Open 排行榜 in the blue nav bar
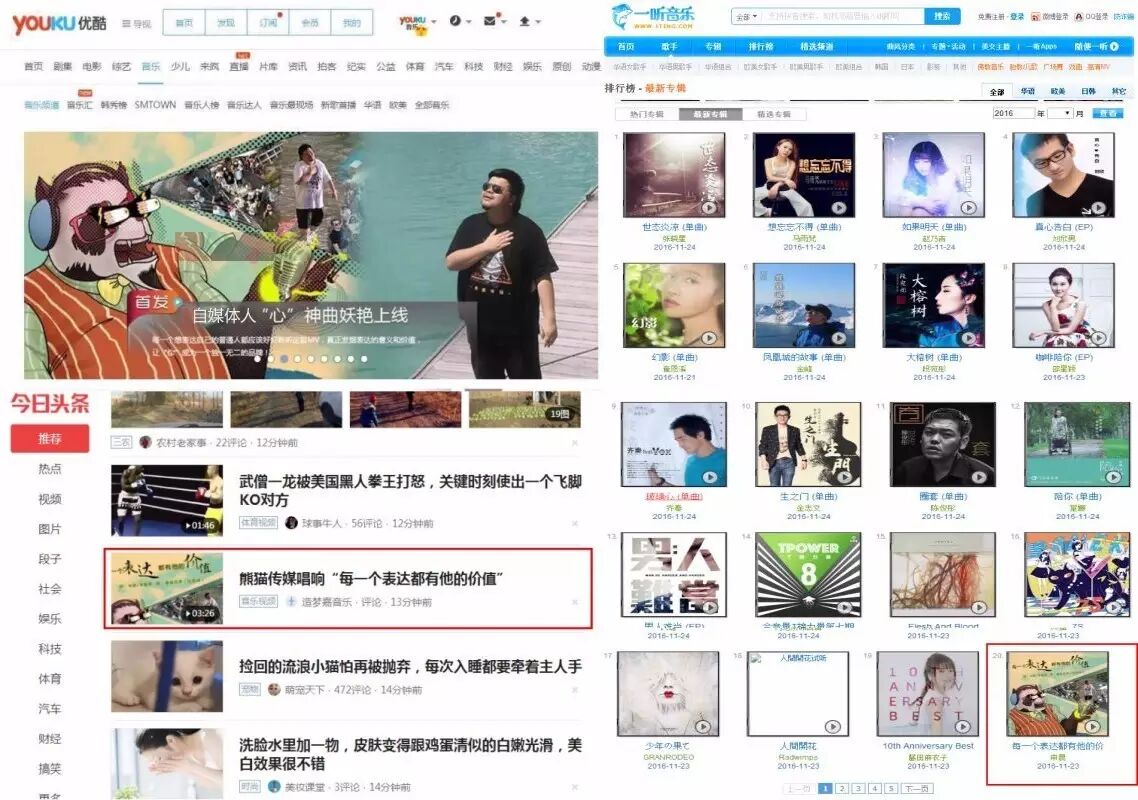 click(x=761, y=46)
